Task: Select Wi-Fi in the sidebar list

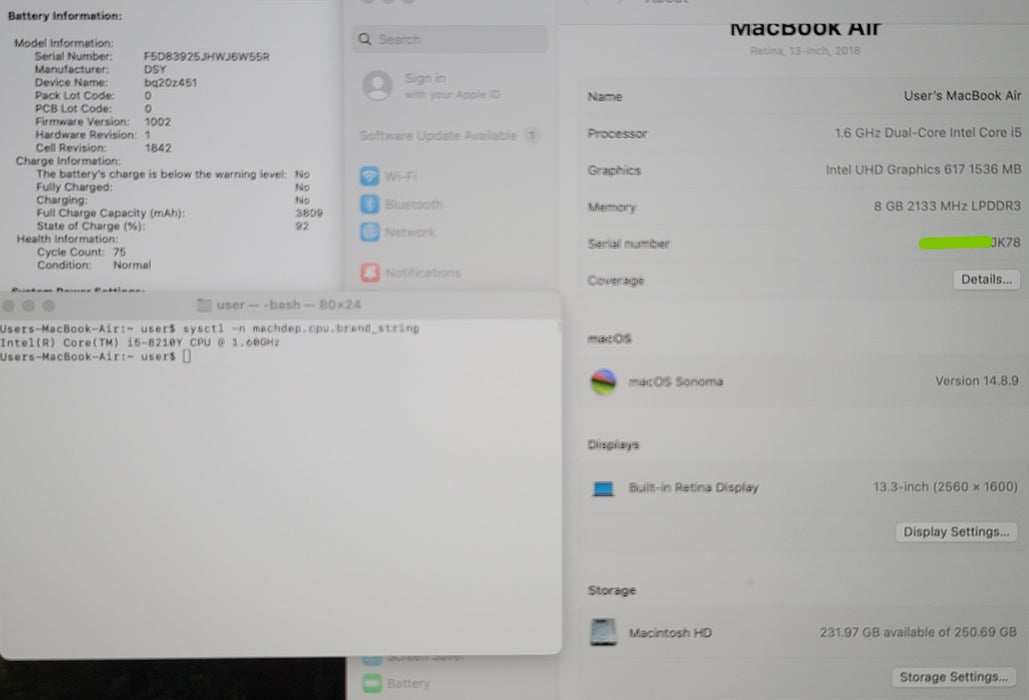Action: click(400, 176)
